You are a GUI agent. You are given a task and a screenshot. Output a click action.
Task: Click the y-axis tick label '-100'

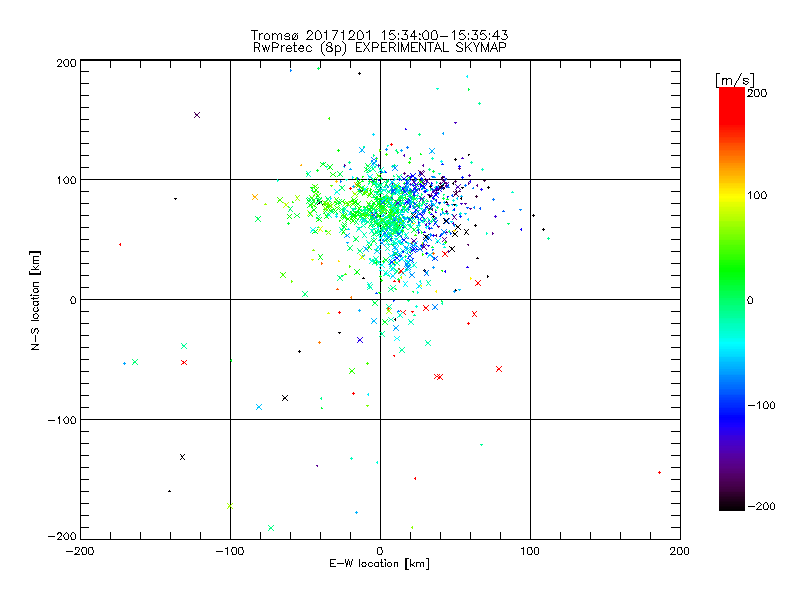[62, 420]
